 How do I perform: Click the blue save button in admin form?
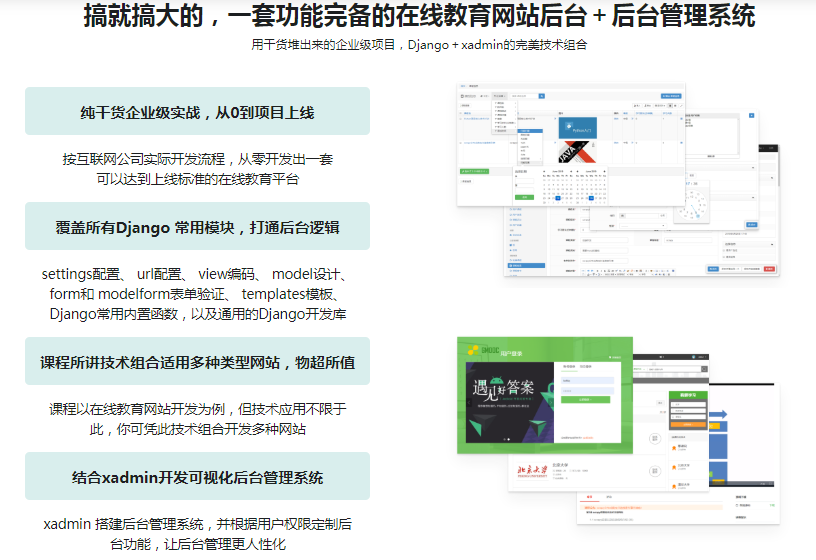[712, 269]
